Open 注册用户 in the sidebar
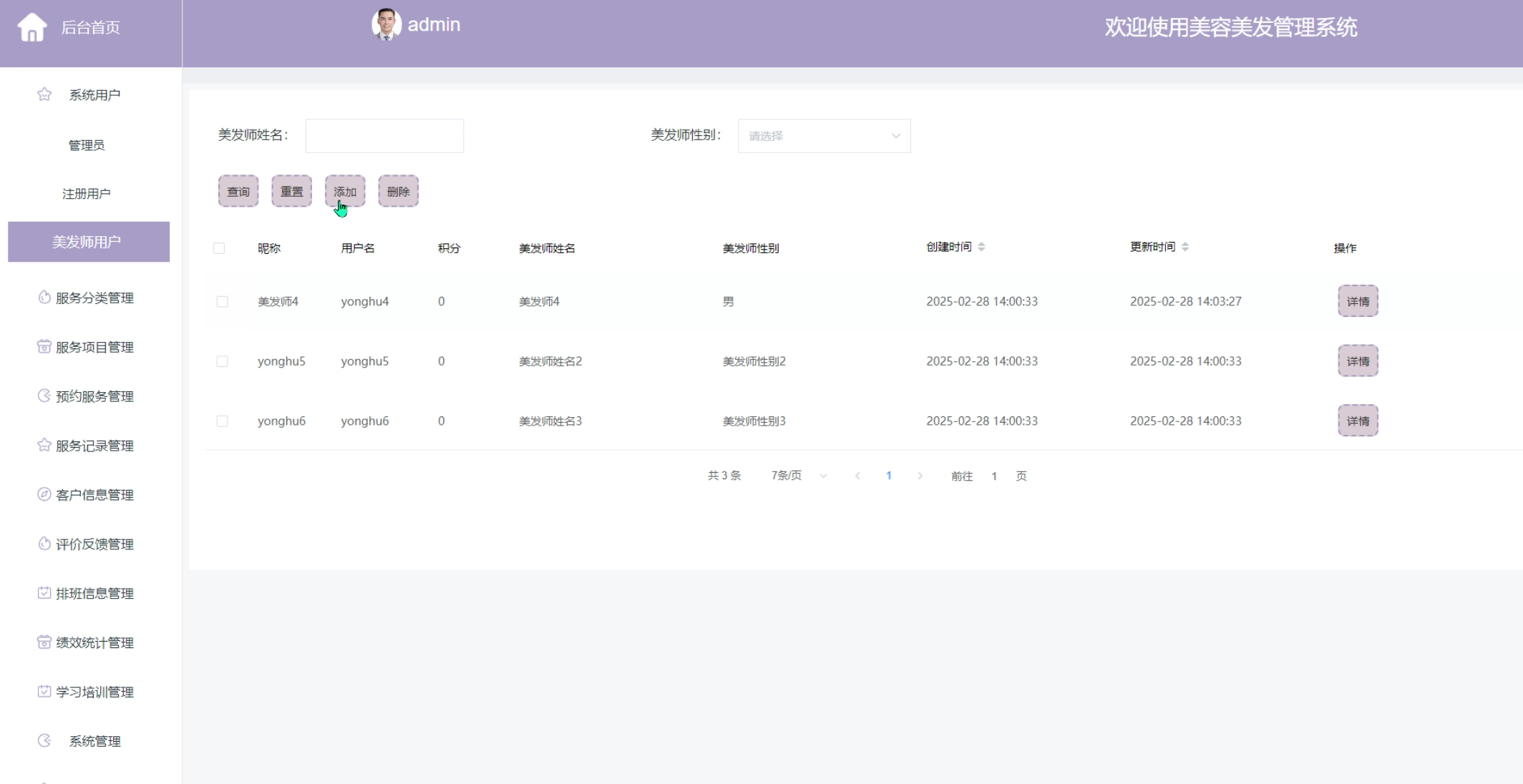The height and width of the screenshot is (784, 1523). coord(87,194)
